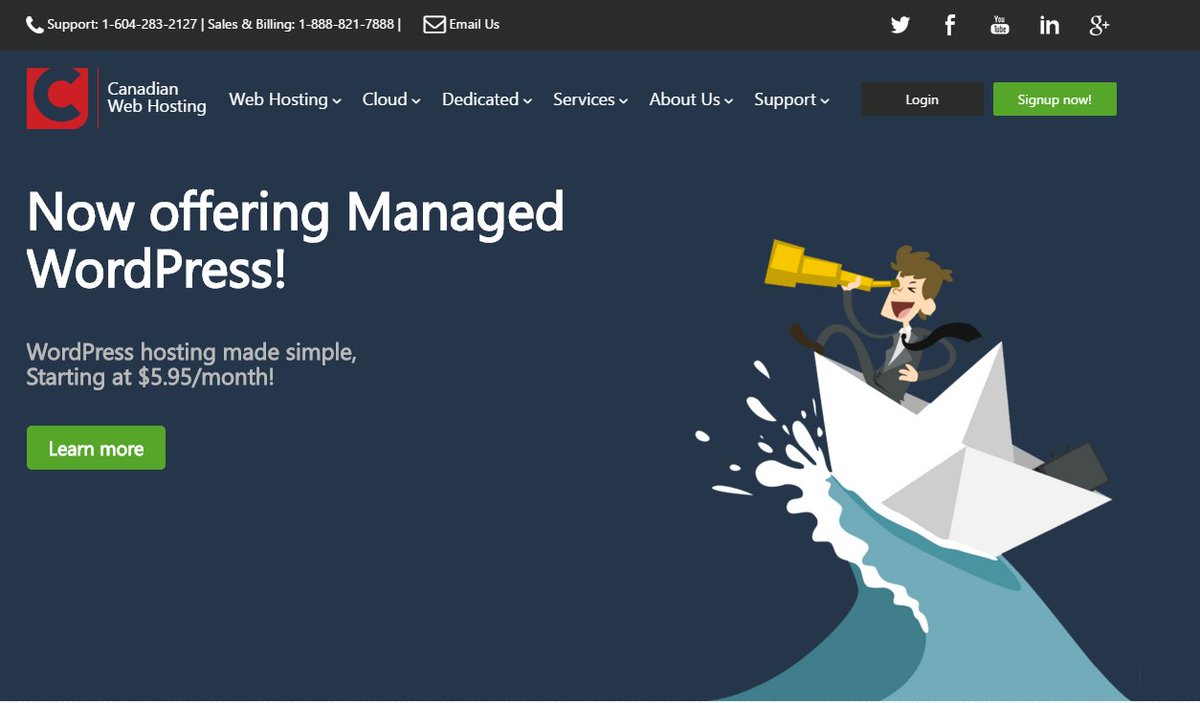Click the Email Us link
1200x703 pixels.
click(474, 24)
